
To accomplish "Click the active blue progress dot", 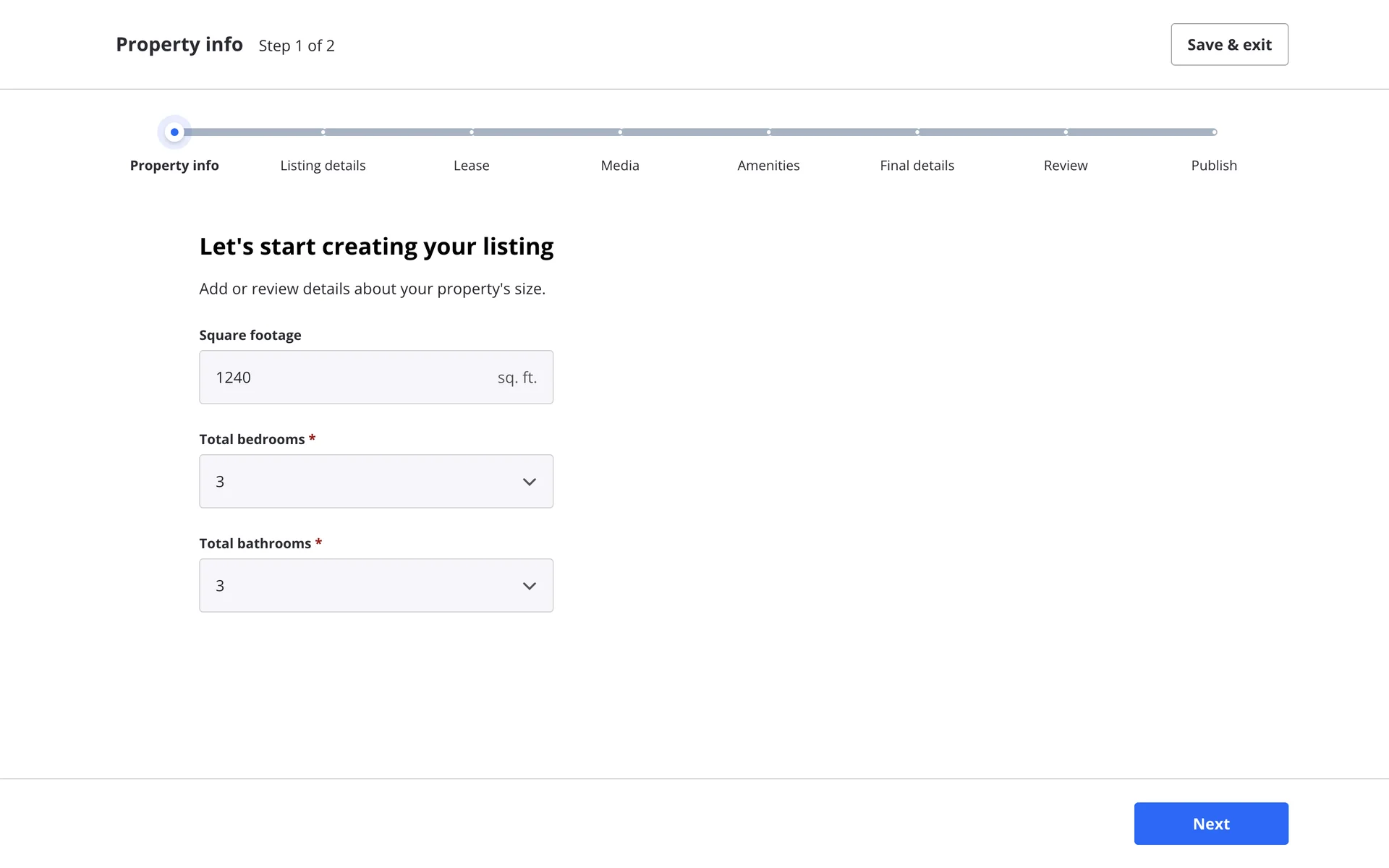I will (x=174, y=132).
